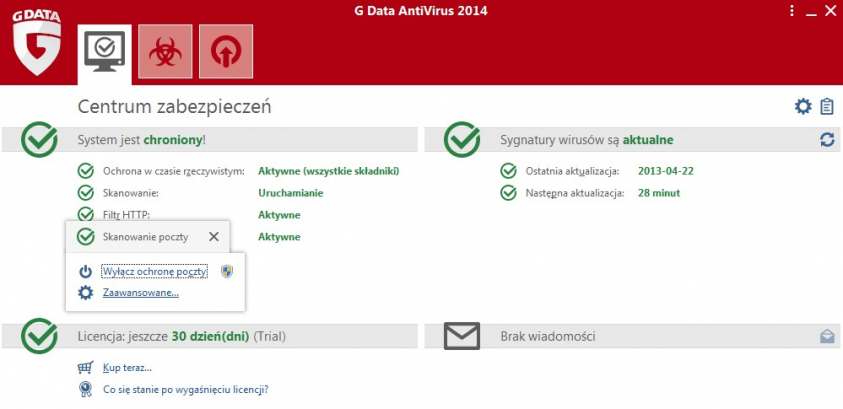843x409 pixels.
Task: Click the Kup teraz... link
Action: coord(127,368)
